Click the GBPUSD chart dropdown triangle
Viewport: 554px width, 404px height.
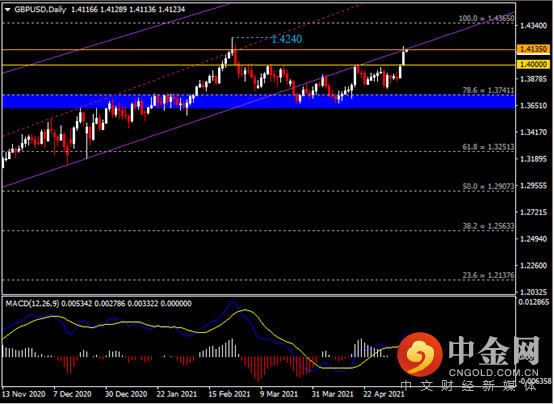click(x=7, y=10)
